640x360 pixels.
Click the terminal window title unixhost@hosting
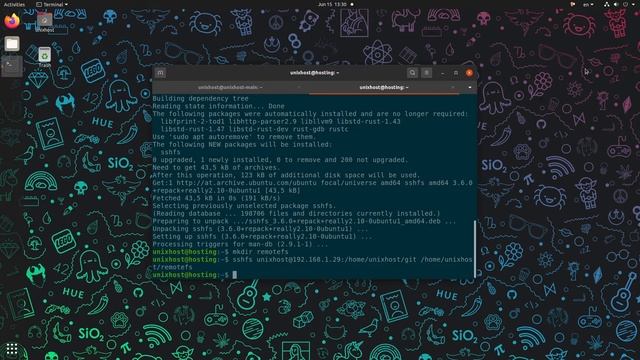[x=314, y=73]
